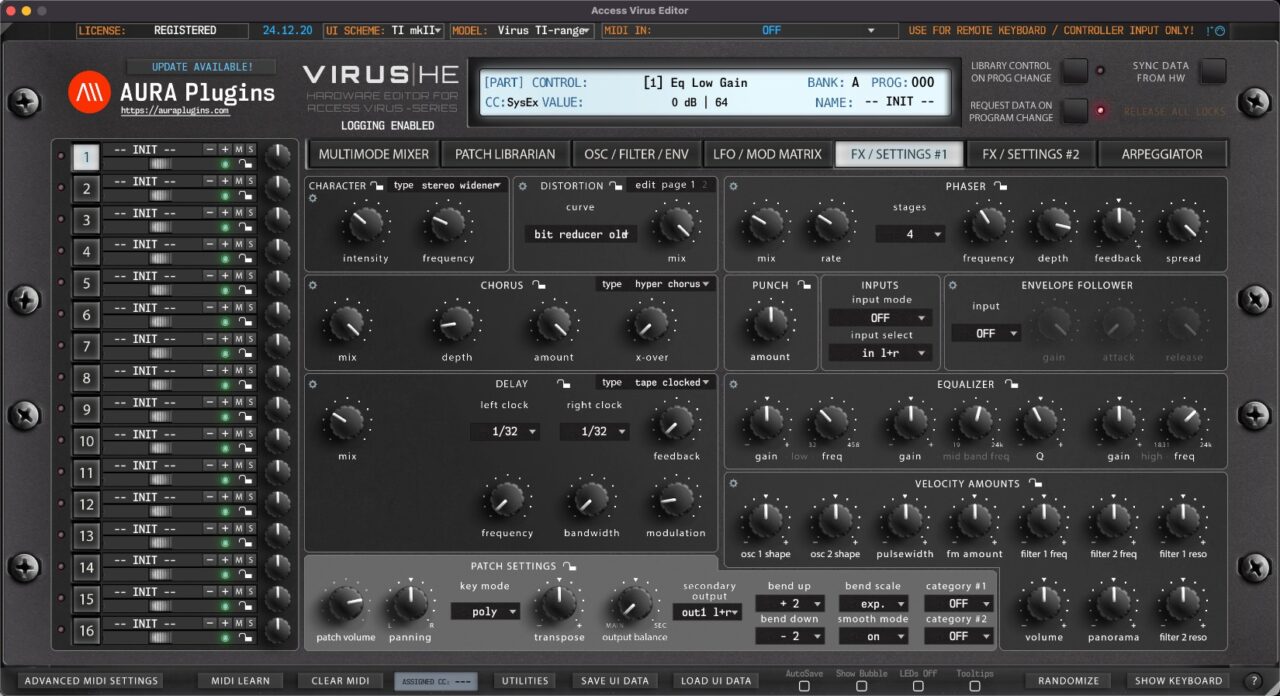
Task: Open the key mode poly dropdown
Action: tap(486, 611)
